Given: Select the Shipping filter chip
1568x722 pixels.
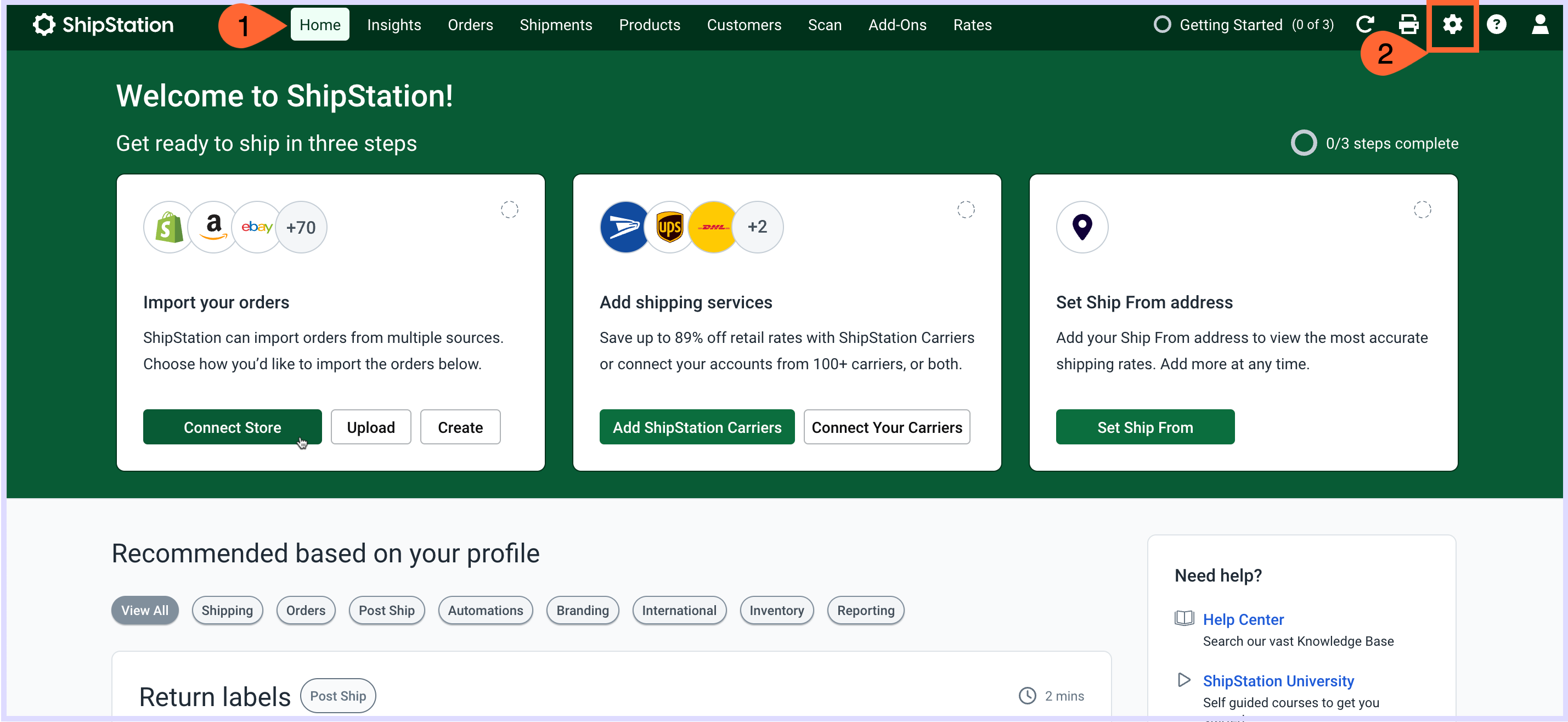Looking at the screenshot, I should click(227, 610).
